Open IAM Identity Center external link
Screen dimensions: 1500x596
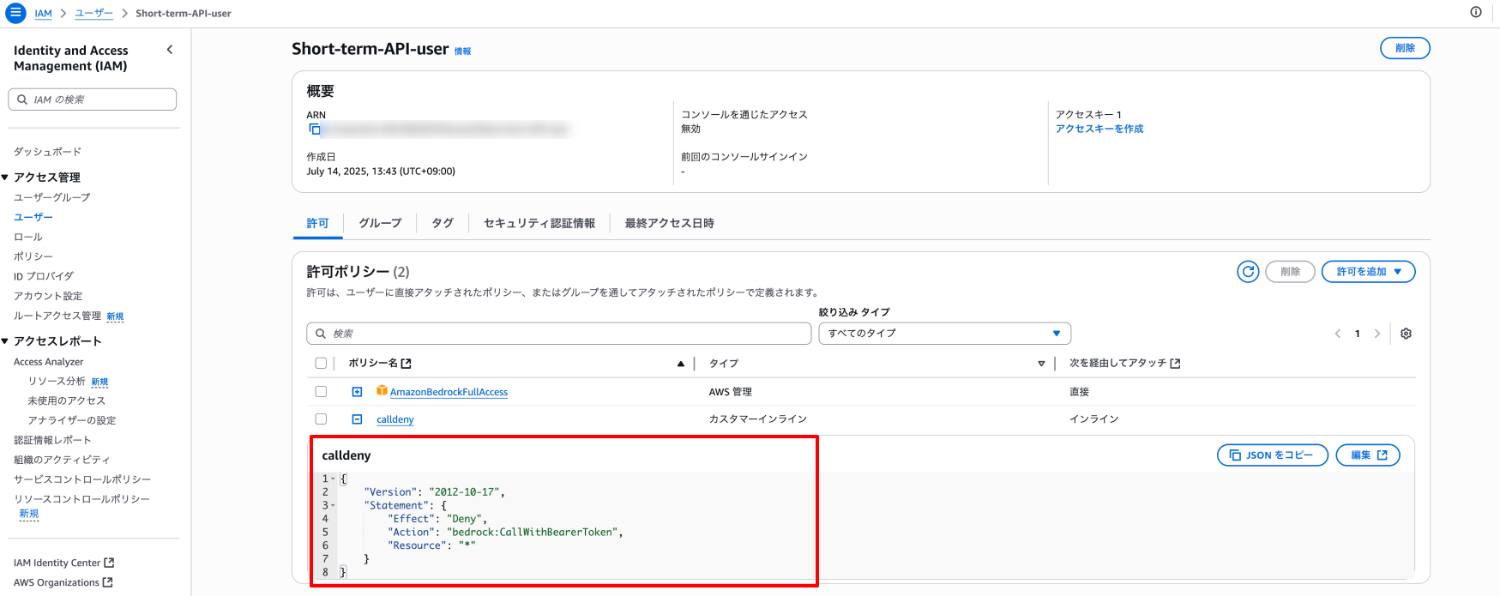(63, 563)
